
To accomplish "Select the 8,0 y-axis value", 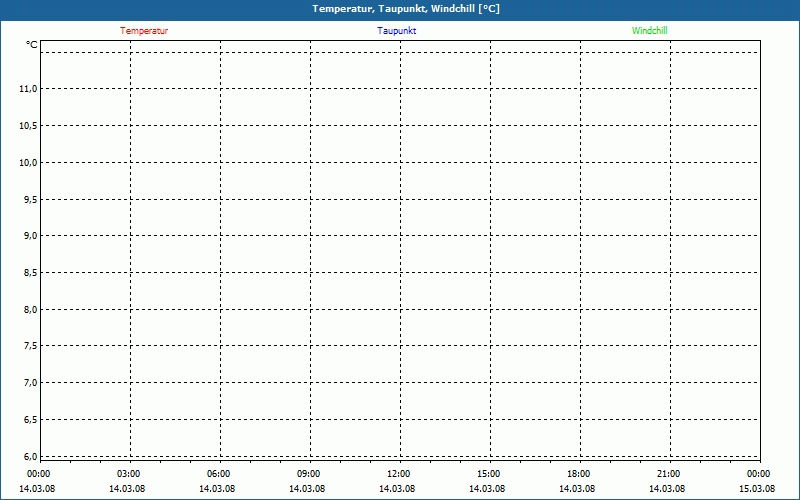I will coord(30,309).
